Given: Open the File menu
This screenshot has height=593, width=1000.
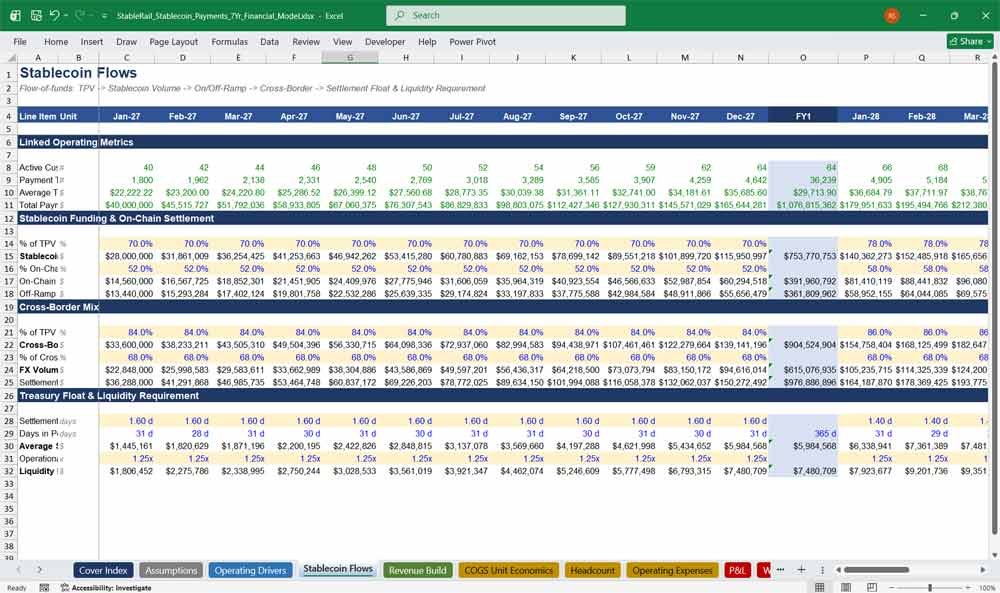Looking at the screenshot, I should click(x=20, y=41).
